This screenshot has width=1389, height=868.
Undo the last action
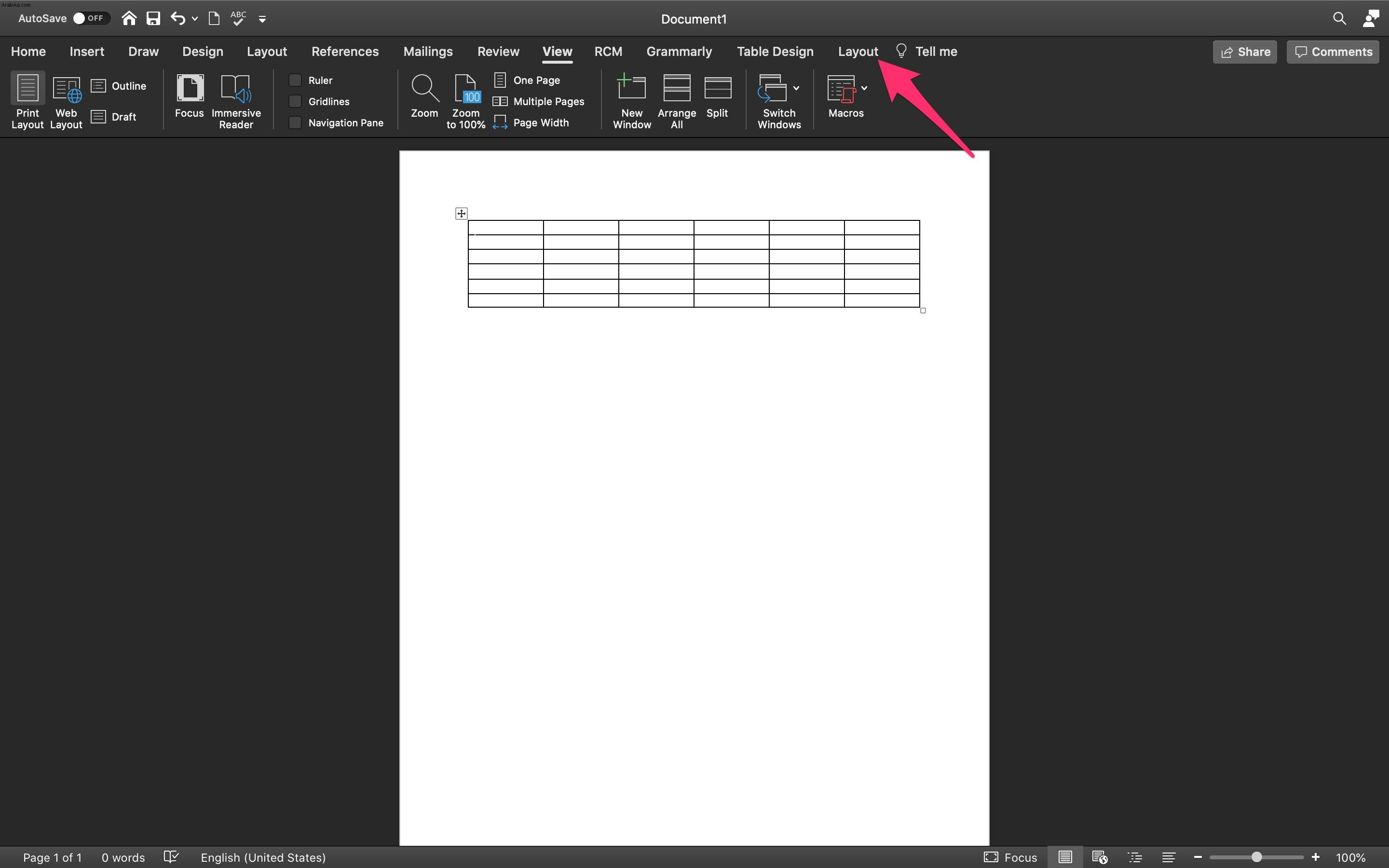pos(178,18)
